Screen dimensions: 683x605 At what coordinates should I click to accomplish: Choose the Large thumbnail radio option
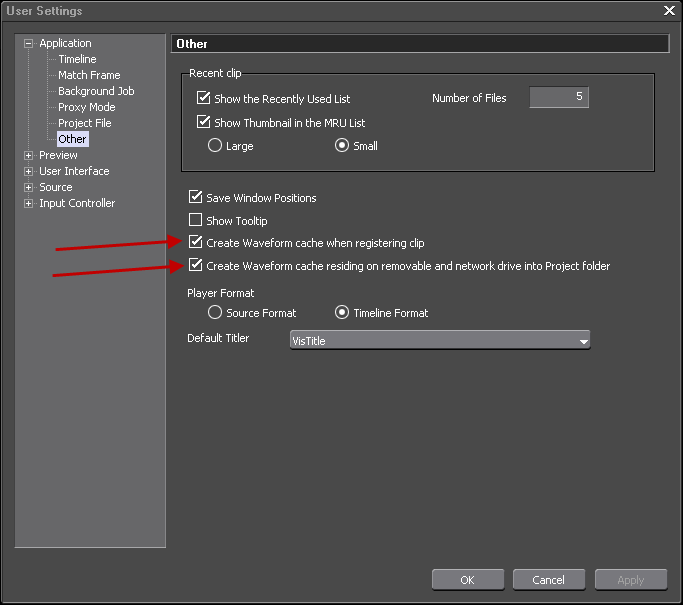(x=214, y=146)
